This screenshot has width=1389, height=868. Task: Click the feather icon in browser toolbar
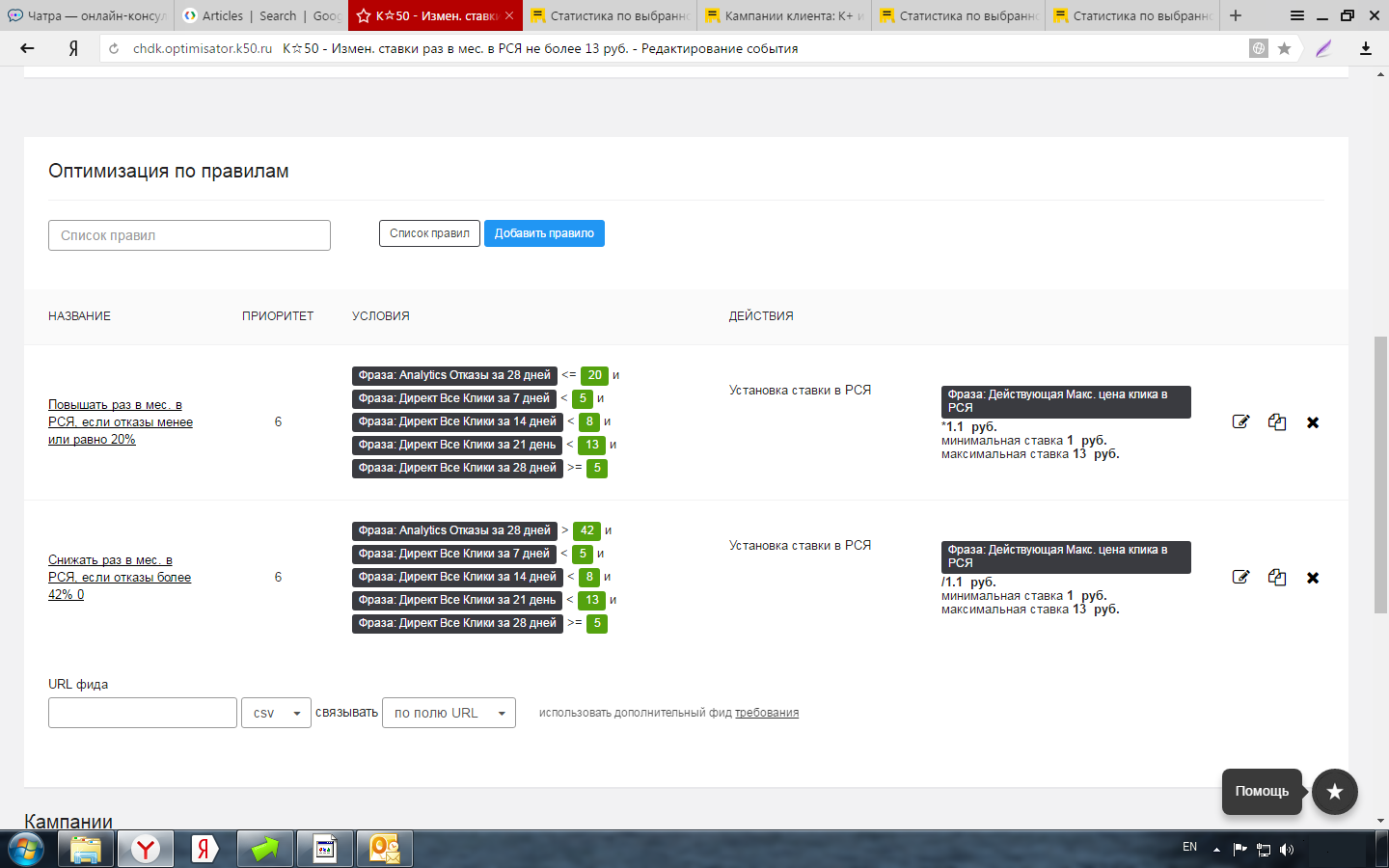(x=1323, y=48)
